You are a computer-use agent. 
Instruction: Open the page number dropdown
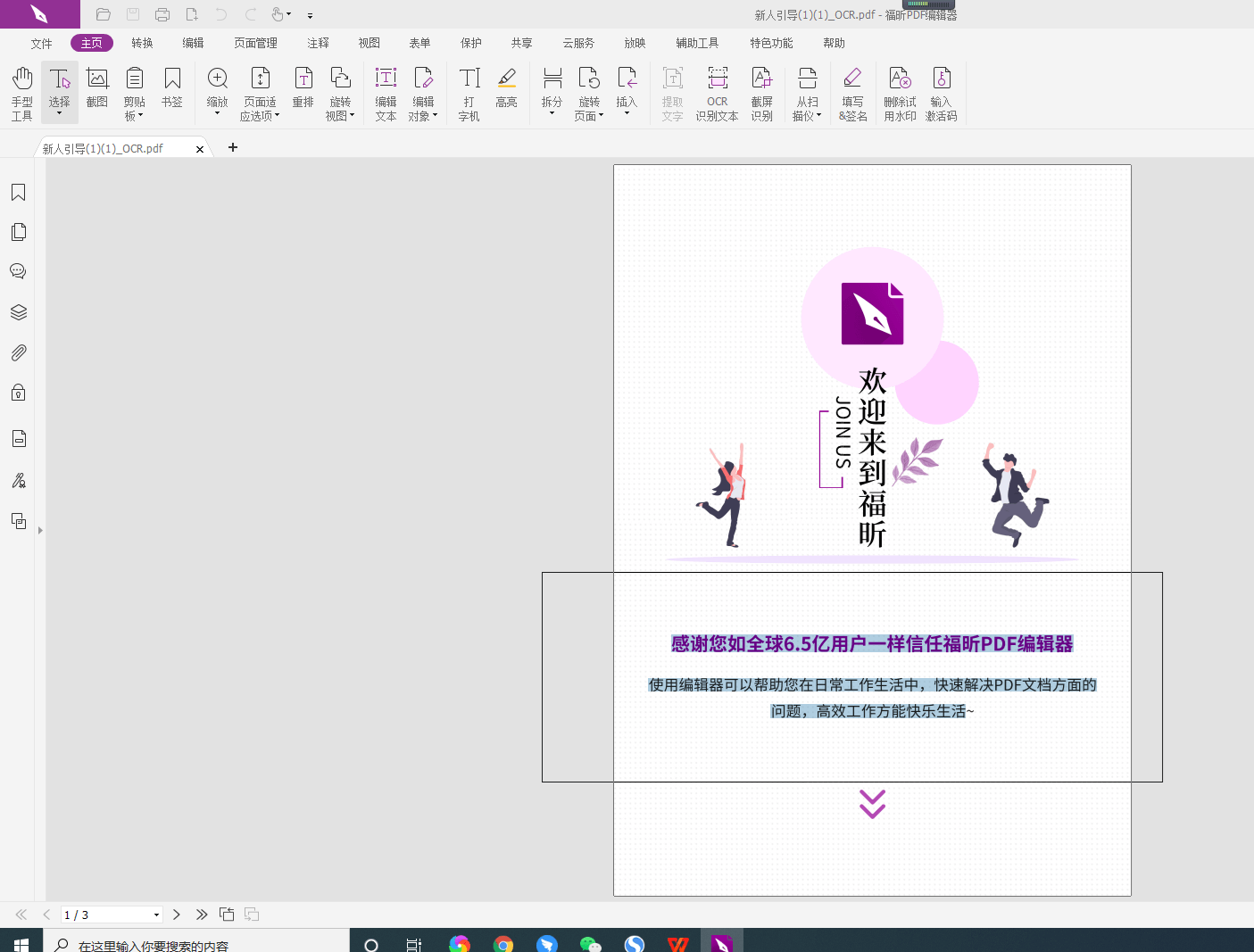pyautogui.click(x=156, y=915)
